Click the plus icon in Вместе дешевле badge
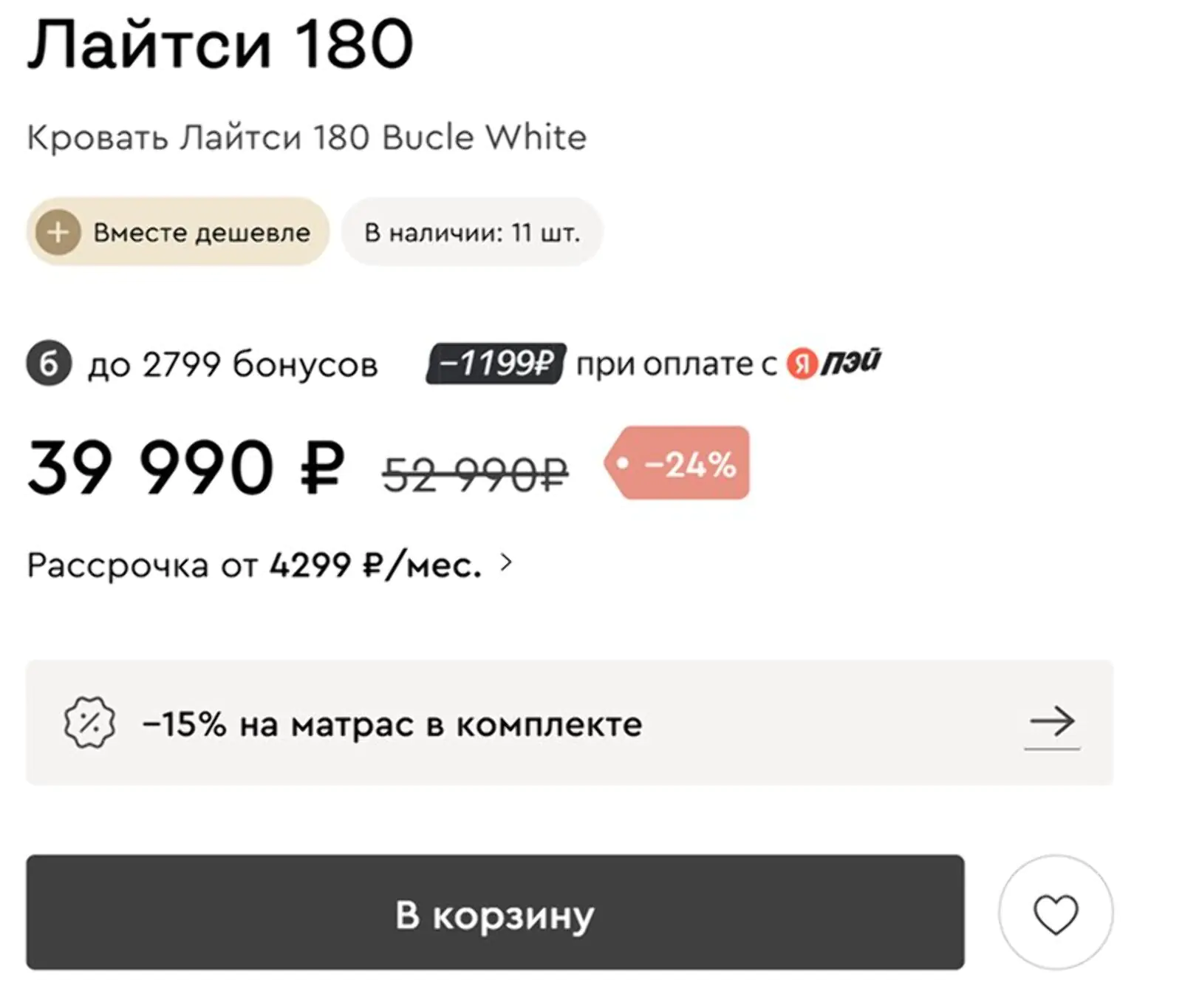Image resolution: width=1182 pixels, height=1008 pixels. tap(58, 232)
